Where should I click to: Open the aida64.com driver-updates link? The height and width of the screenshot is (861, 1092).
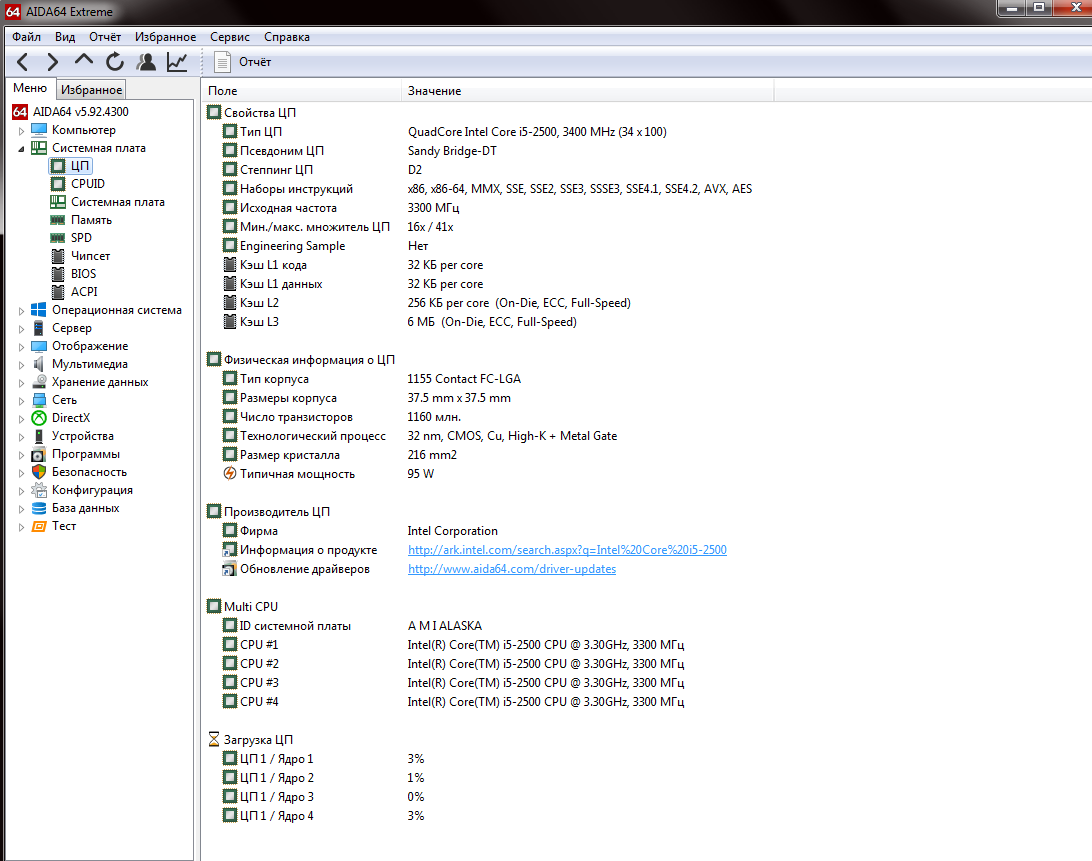click(x=512, y=569)
